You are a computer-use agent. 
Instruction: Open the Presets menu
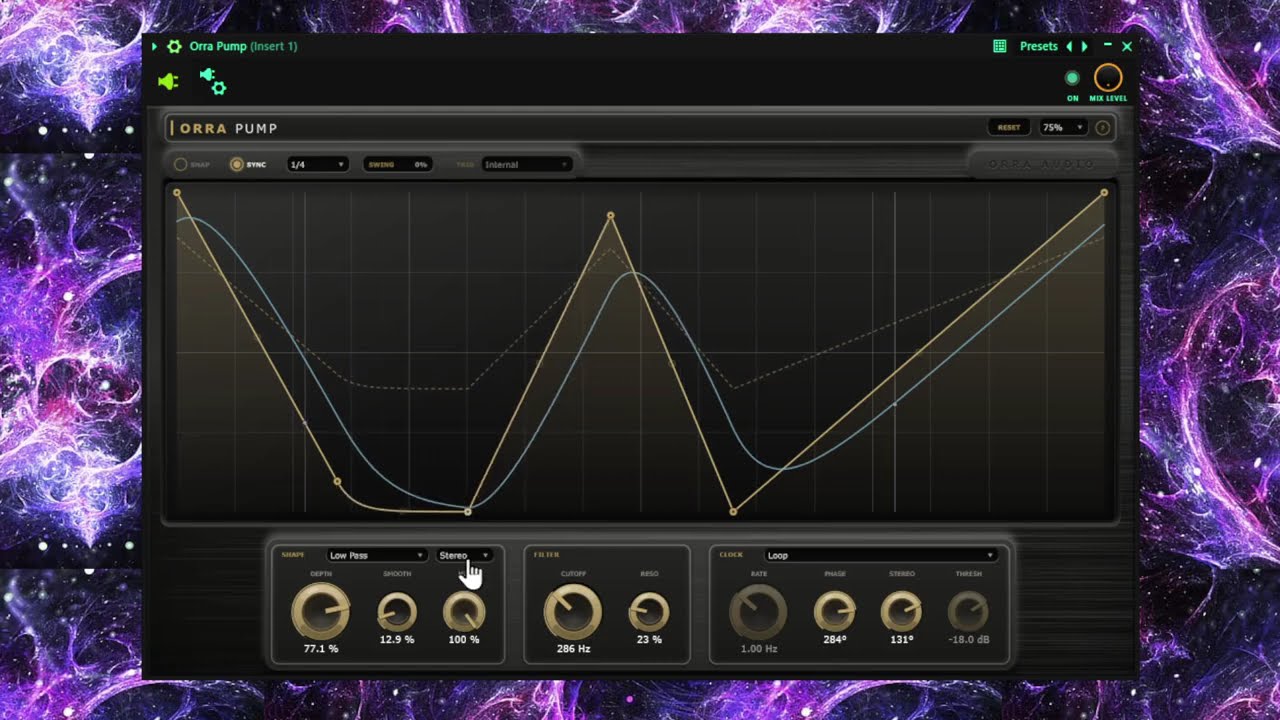(x=1039, y=47)
